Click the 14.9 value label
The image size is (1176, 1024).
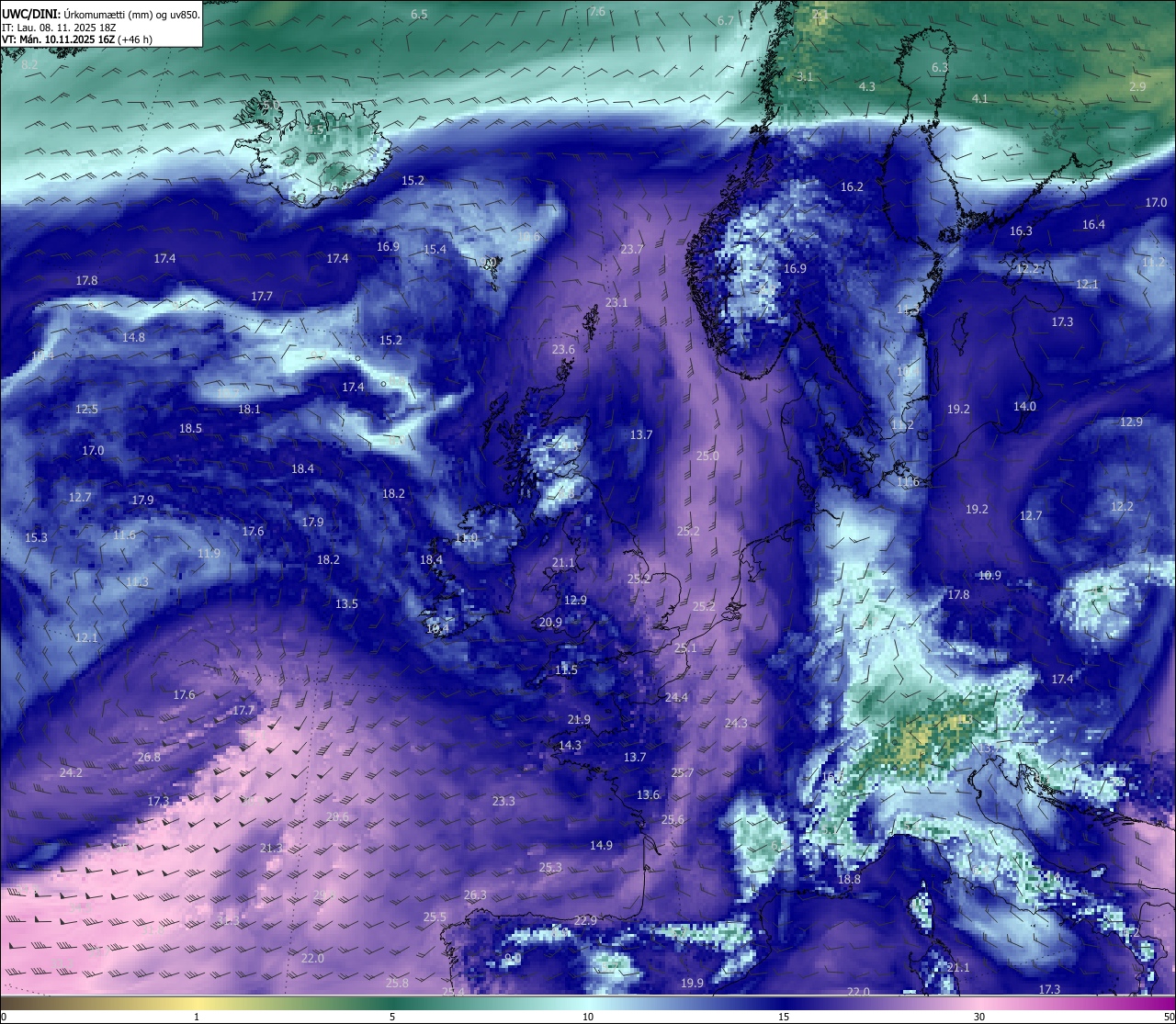pos(601,846)
